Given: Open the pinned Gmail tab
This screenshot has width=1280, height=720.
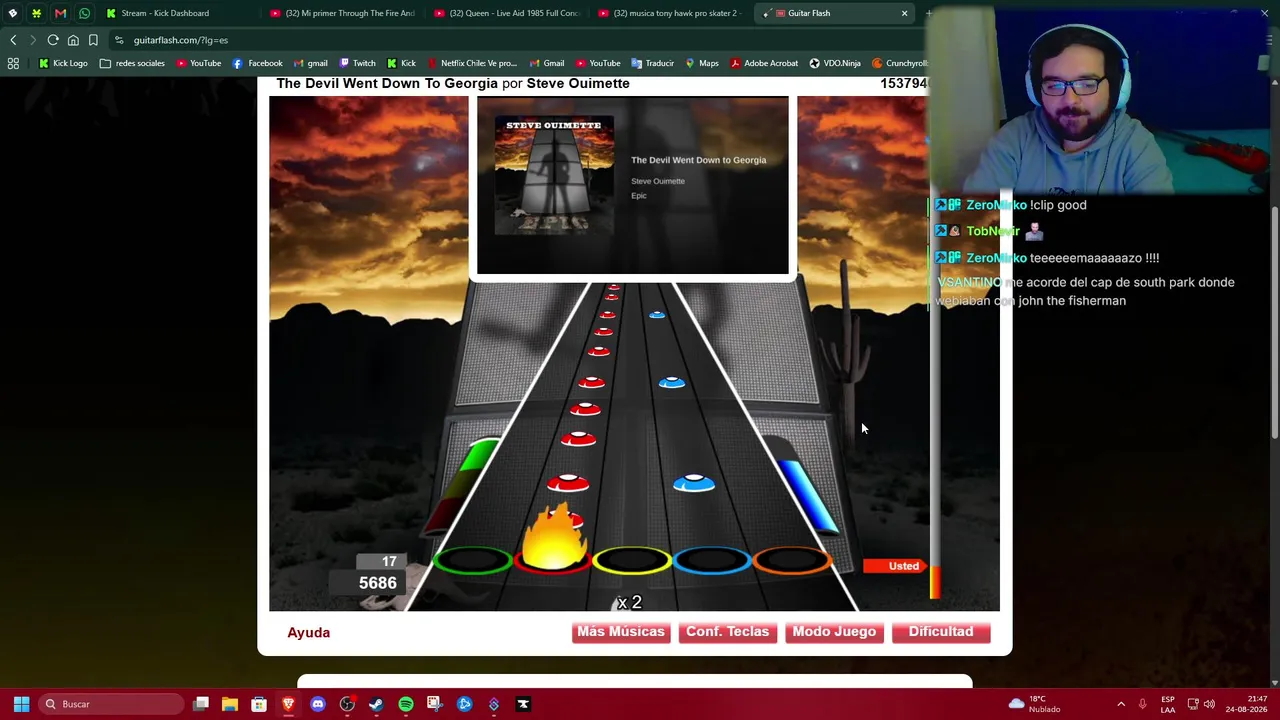Looking at the screenshot, I should click(x=60, y=13).
